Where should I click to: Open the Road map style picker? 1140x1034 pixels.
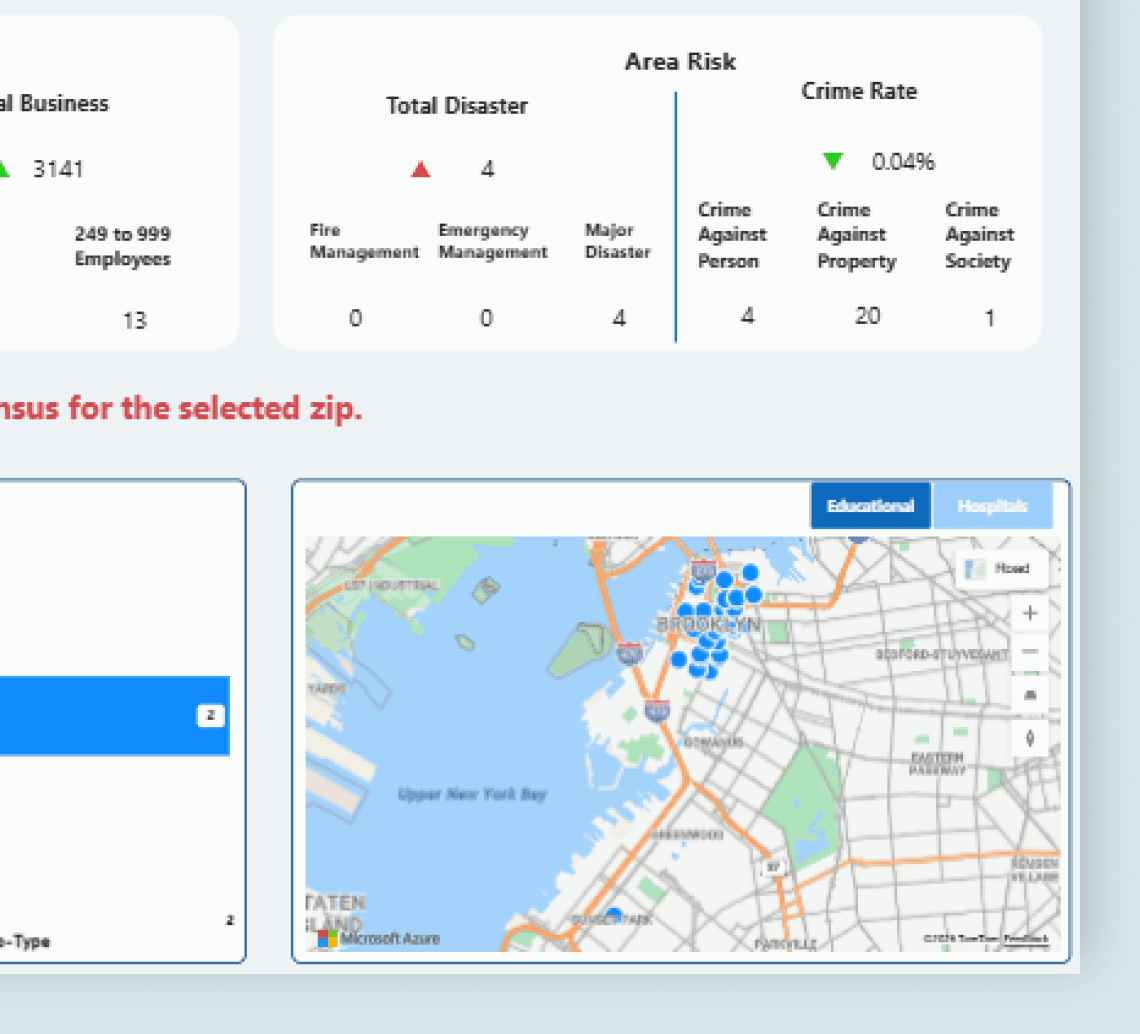(1002, 569)
